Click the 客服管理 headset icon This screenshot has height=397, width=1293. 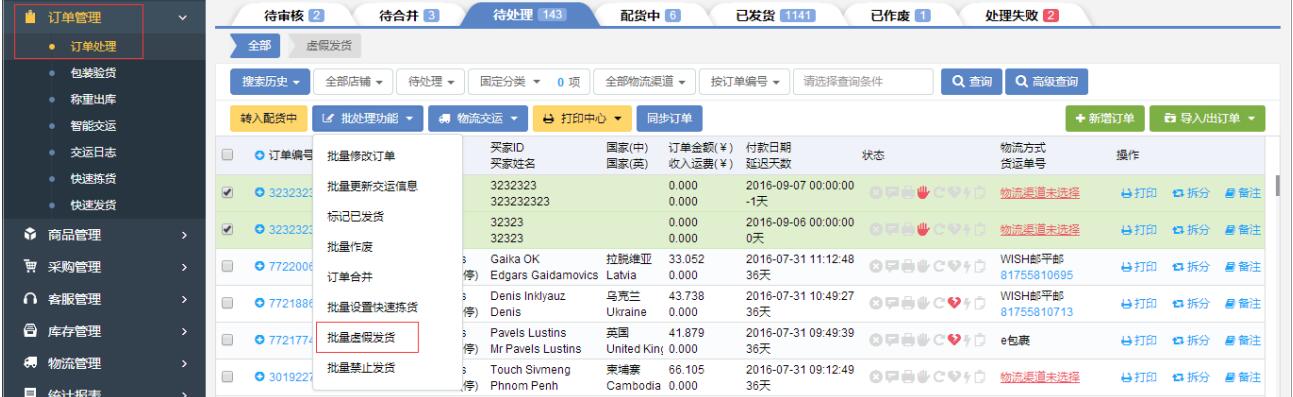pos(29,298)
